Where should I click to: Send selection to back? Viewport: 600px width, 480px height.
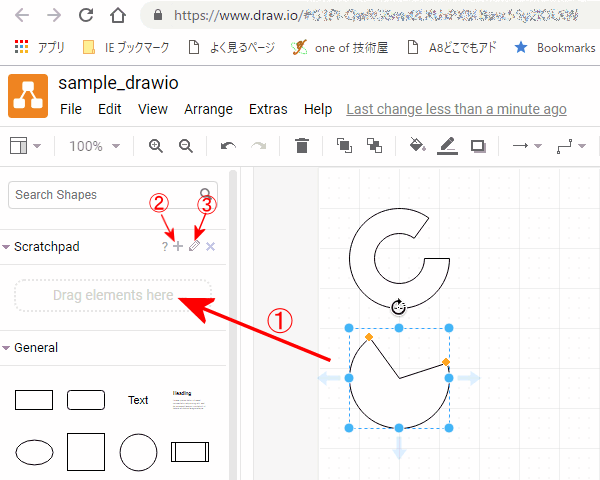(x=375, y=146)
